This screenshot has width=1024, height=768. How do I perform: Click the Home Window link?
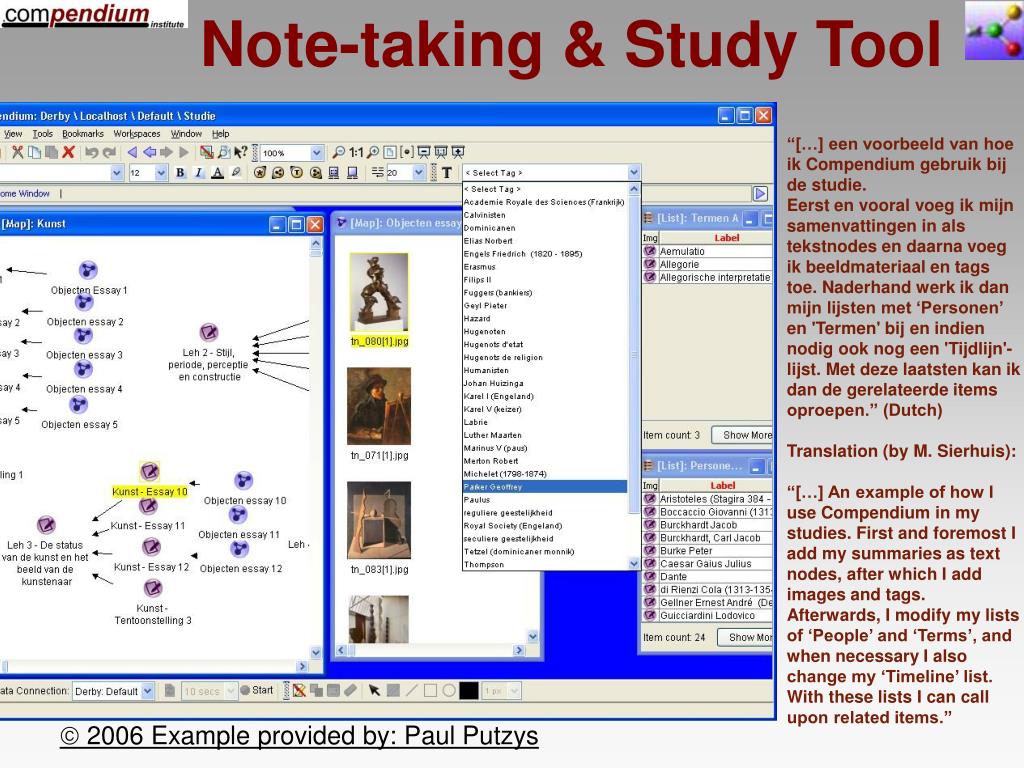(25, 193)
